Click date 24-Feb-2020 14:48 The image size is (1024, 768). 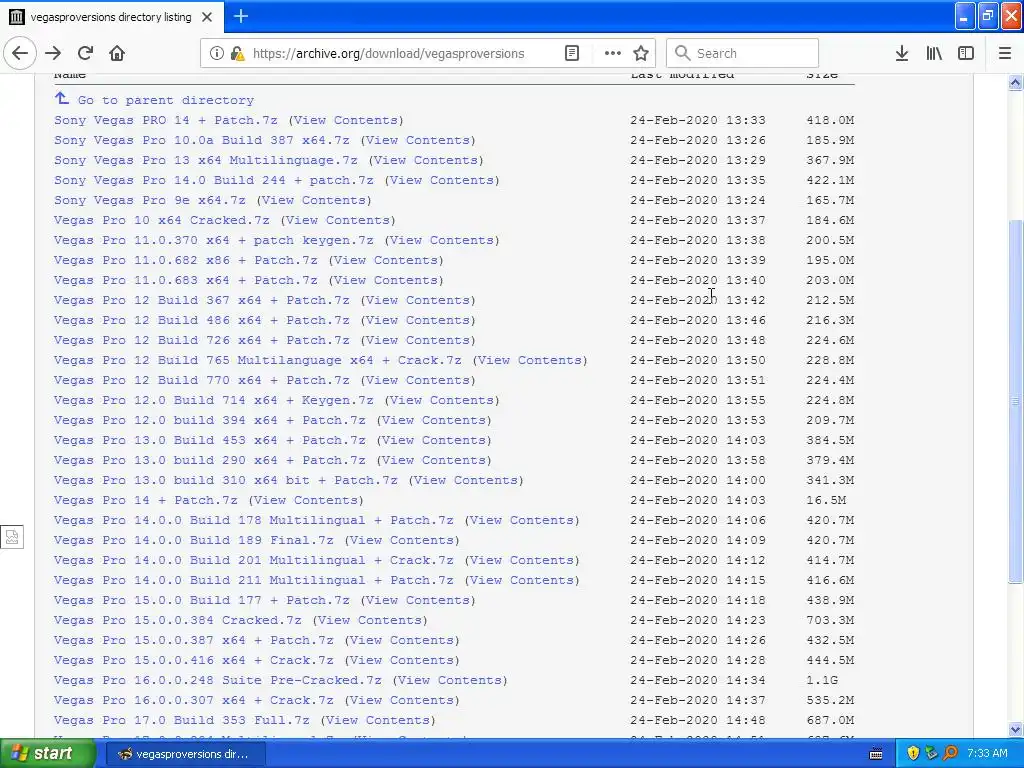pyautogui.click(x=697, y=720)
